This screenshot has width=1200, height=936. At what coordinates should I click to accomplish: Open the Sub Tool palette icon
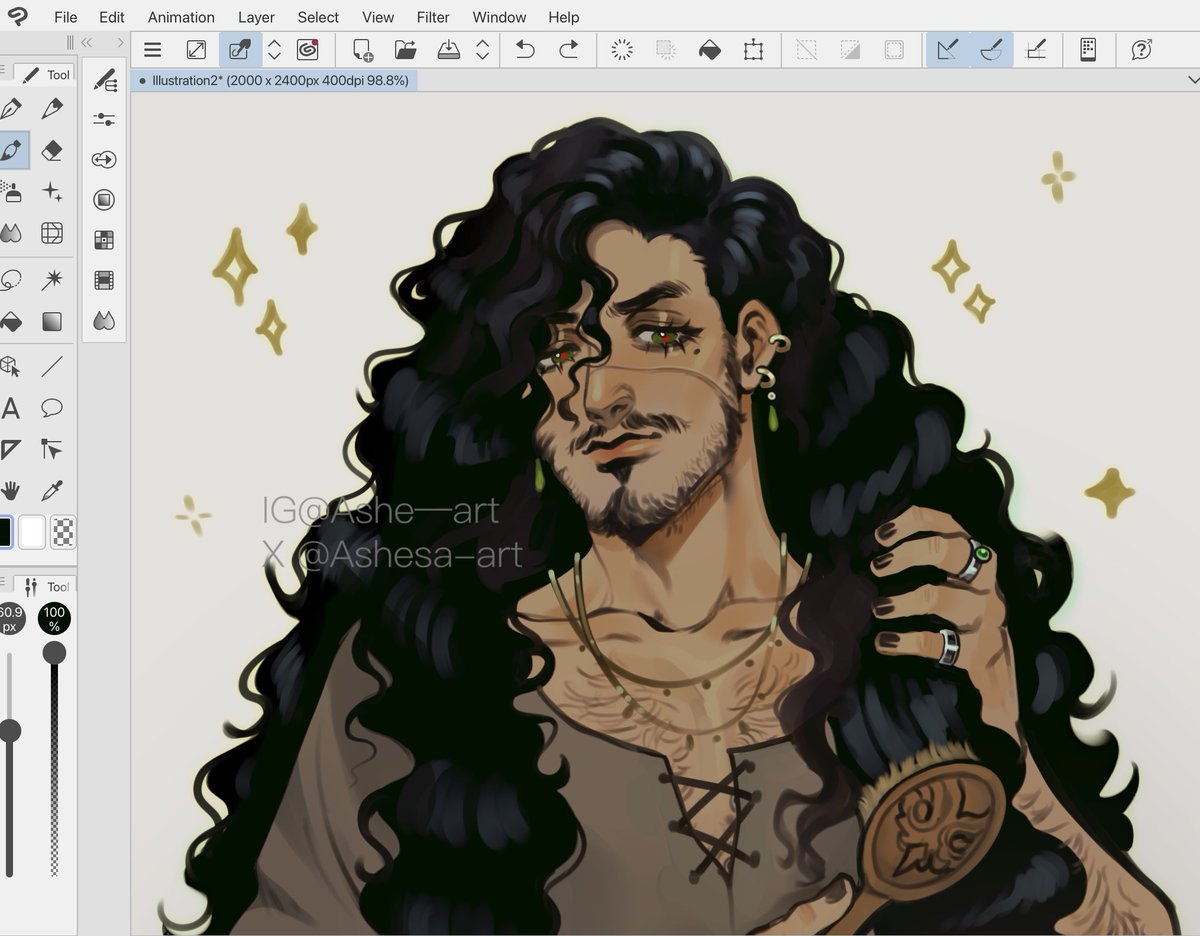coord(104,80)
